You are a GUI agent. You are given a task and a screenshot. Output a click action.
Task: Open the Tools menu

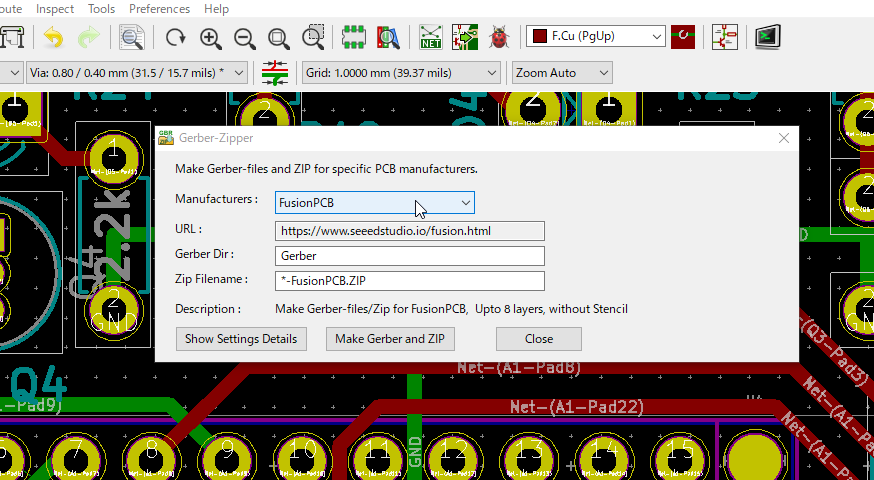click(x=101, y=9)
